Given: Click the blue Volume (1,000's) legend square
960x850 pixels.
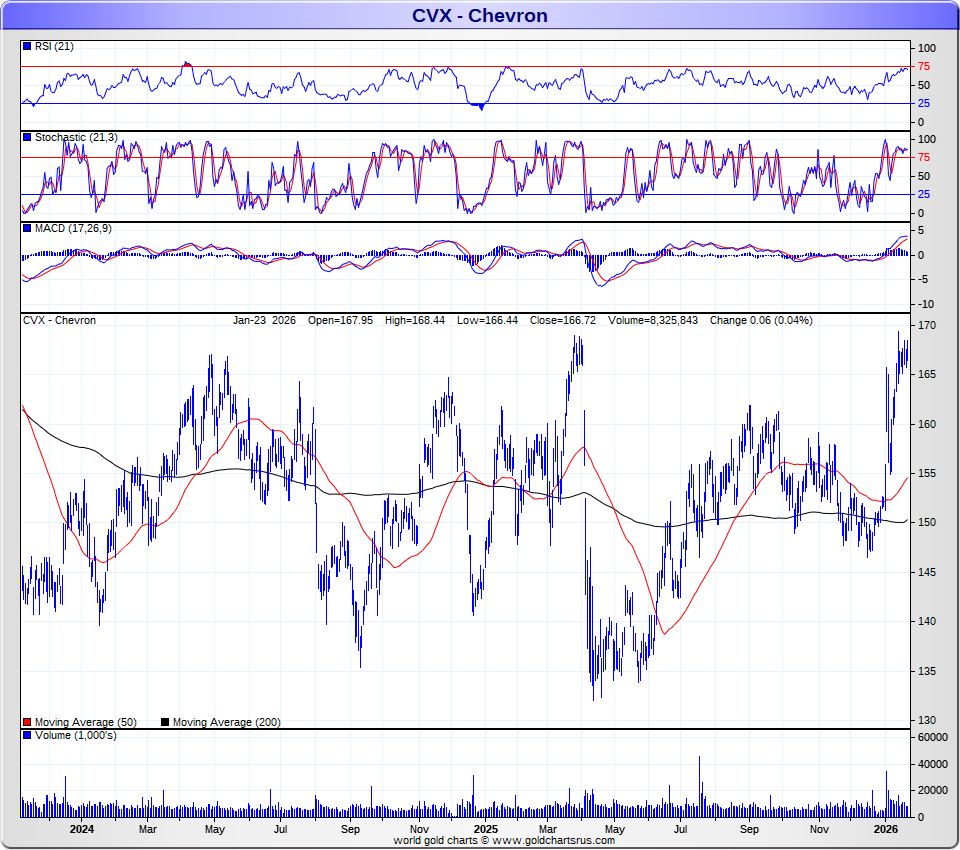Looking at the screenshot, I should pyautogui.click(x=27, y=735).
